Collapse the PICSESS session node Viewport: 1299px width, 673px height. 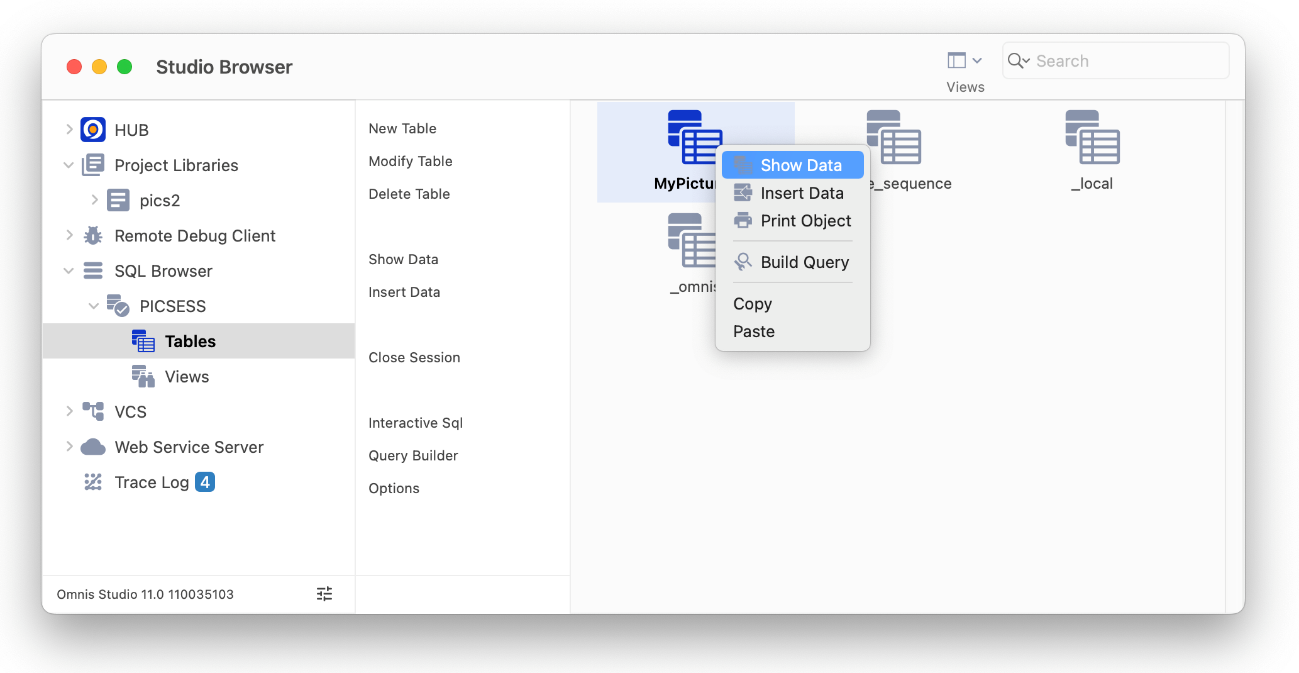[94, 306]
